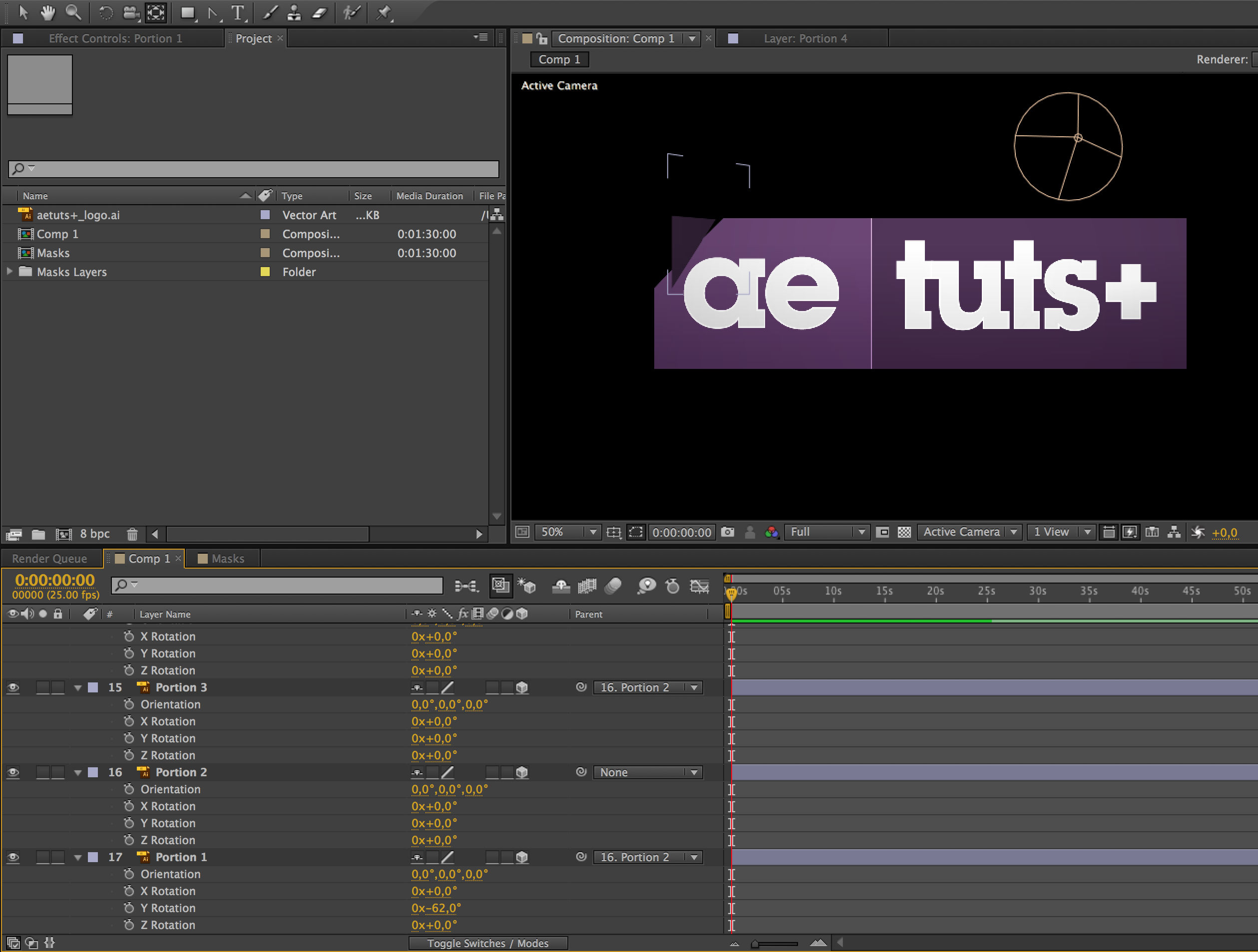Expand the Masks Layers folder

[x=9, y=272]
